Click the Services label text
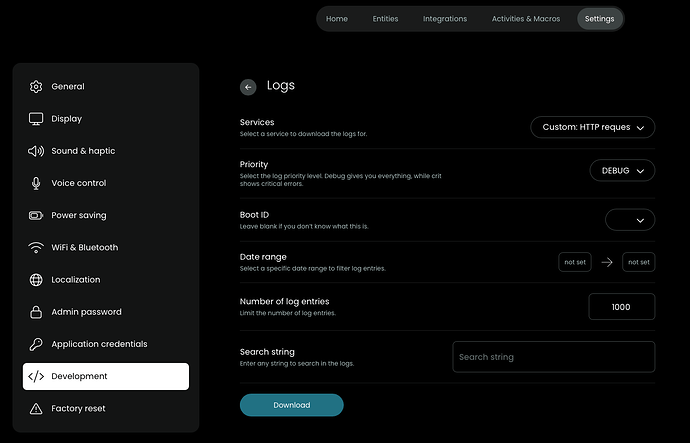This screenshot has width=690, height=443. (257, 122)
